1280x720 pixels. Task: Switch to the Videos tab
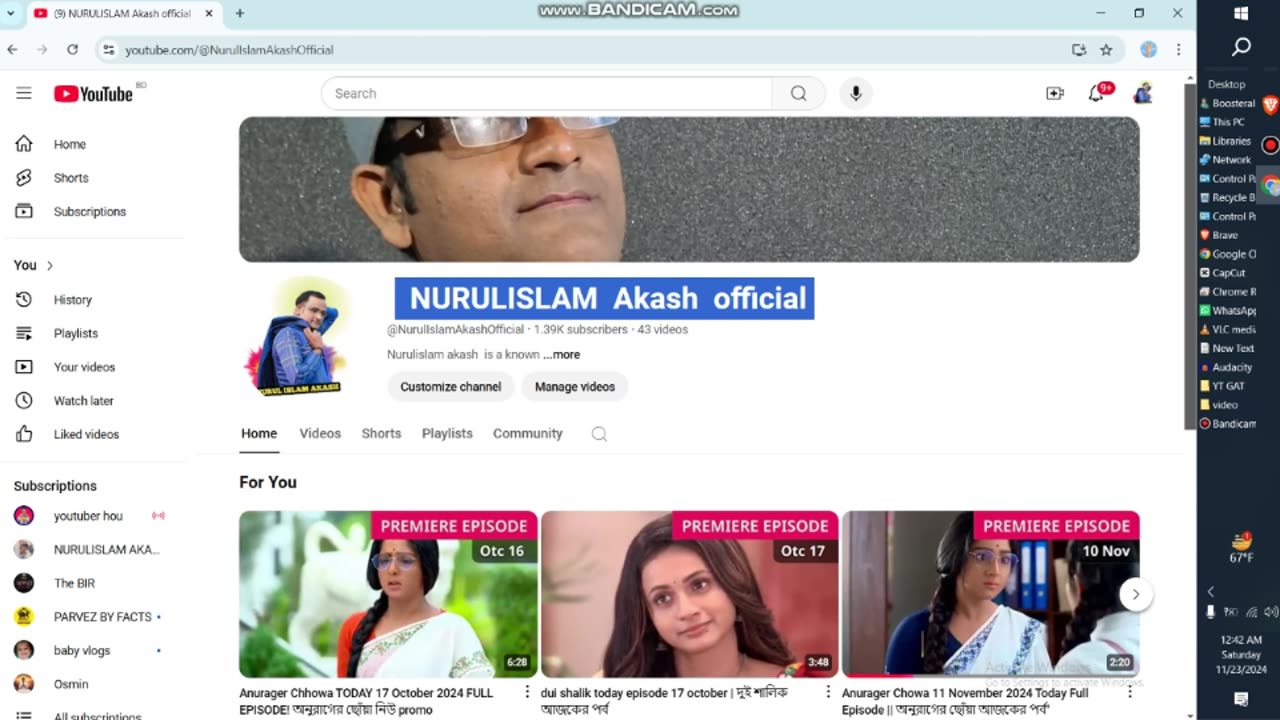point(320,434)
